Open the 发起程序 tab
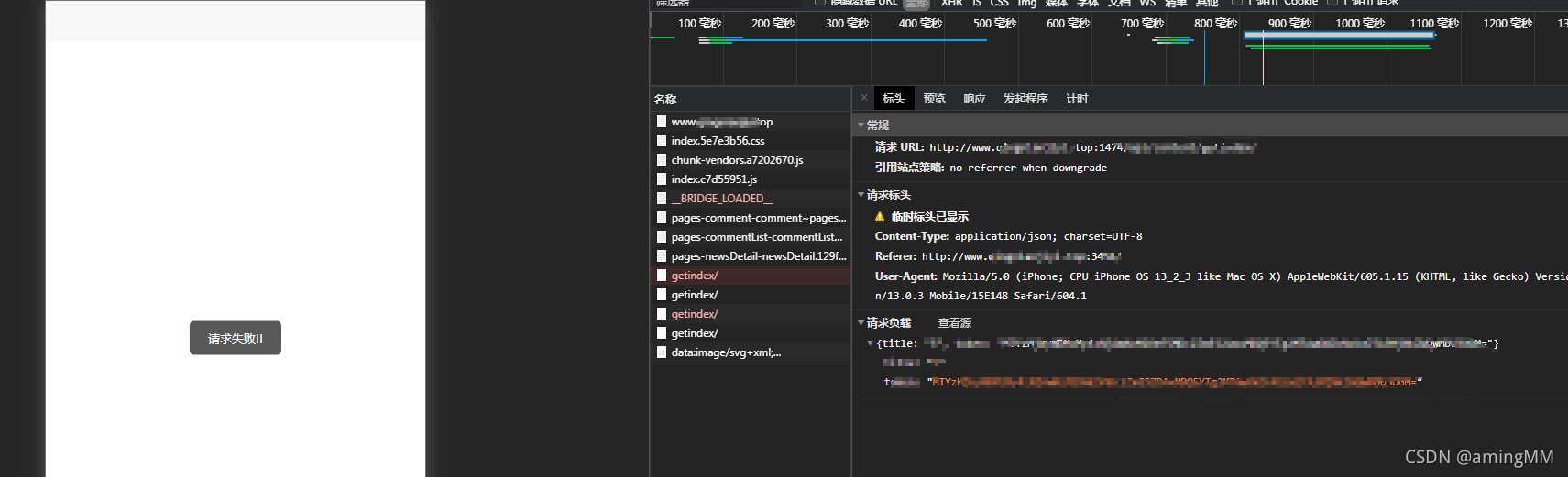Screen dimensions: 1568x477 (1025, 99)
